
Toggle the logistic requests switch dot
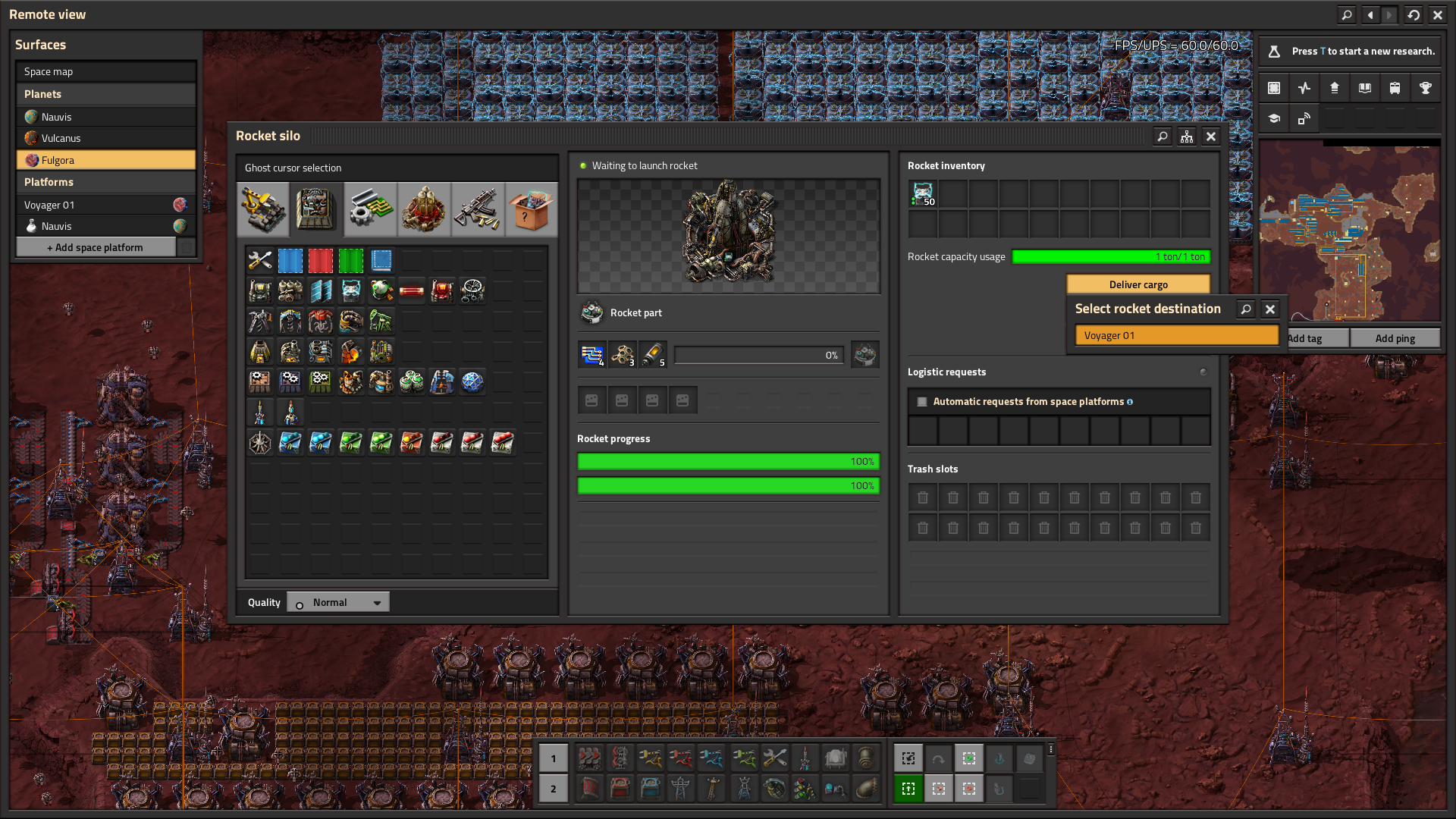click(1203, 372)
